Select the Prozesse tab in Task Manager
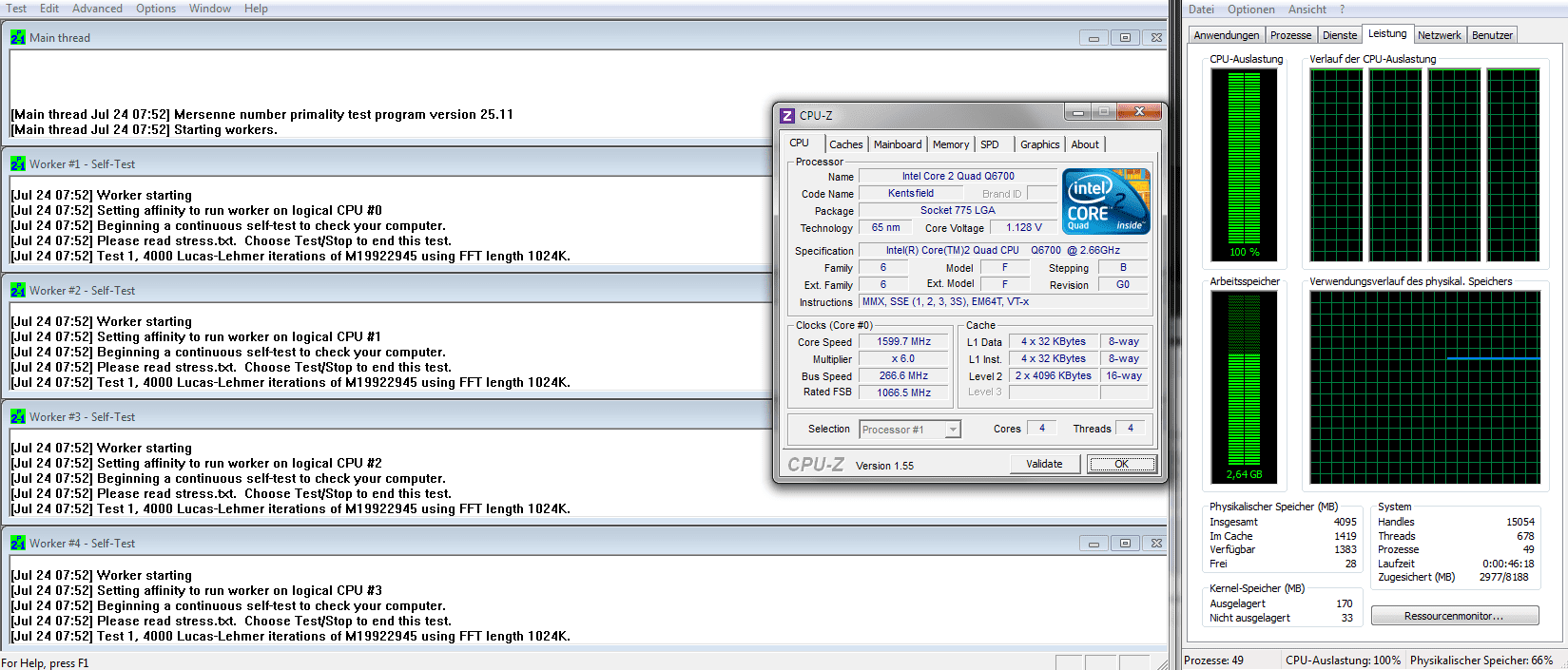Screen dimensions: 1568x670 1291,35
